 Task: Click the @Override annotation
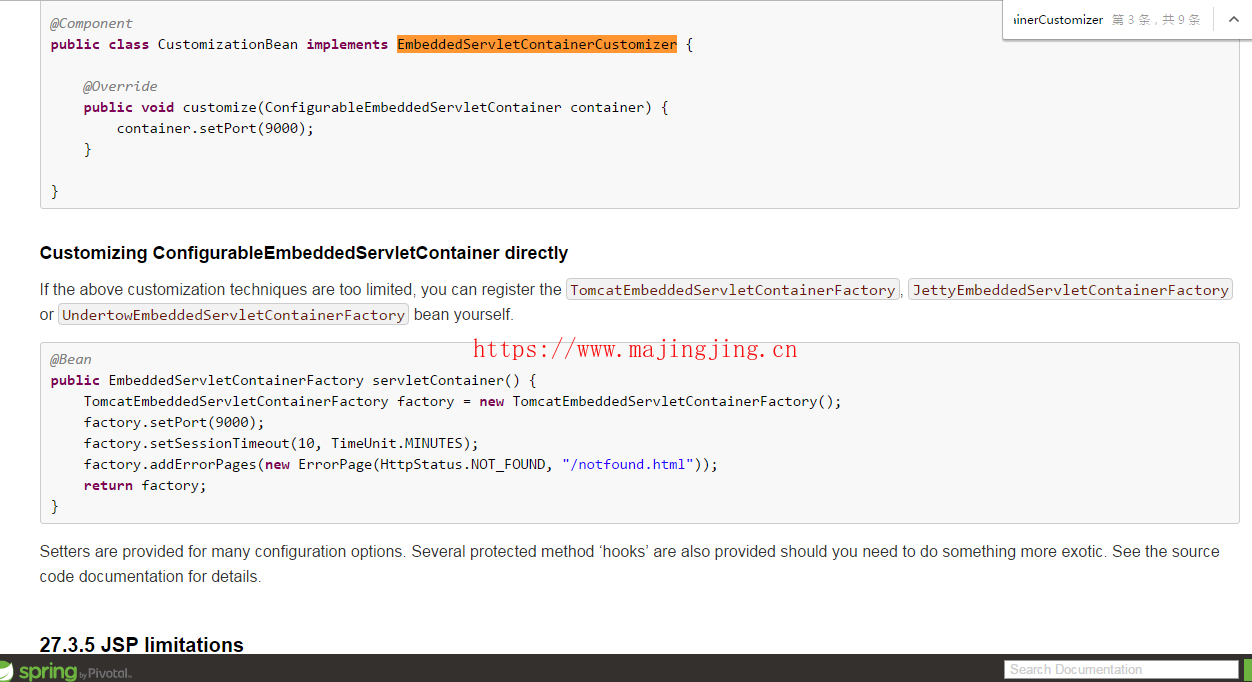(x=120, y=86)
